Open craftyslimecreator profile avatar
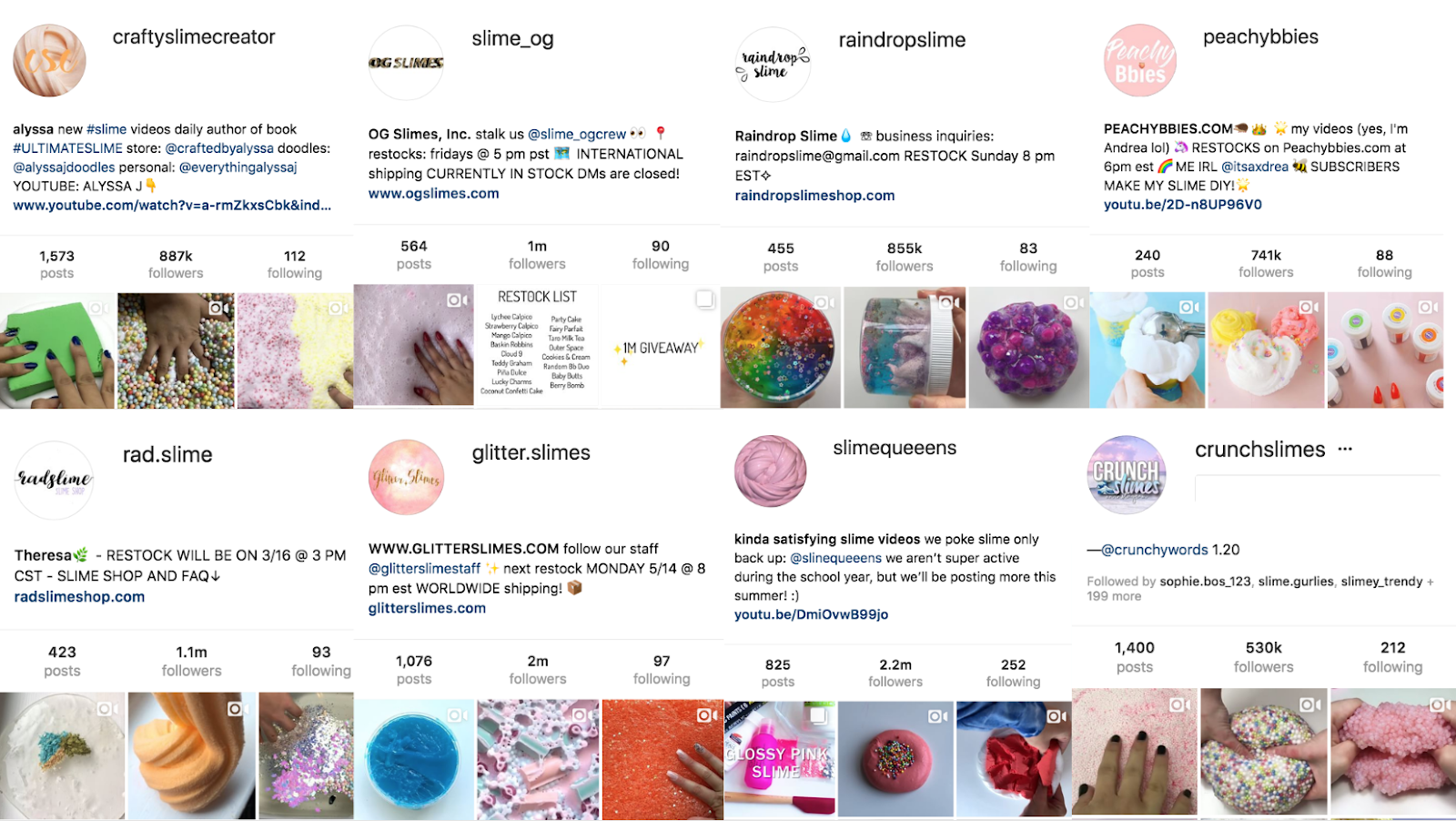This screenshot has height=821, width=1456. [49, 61]
